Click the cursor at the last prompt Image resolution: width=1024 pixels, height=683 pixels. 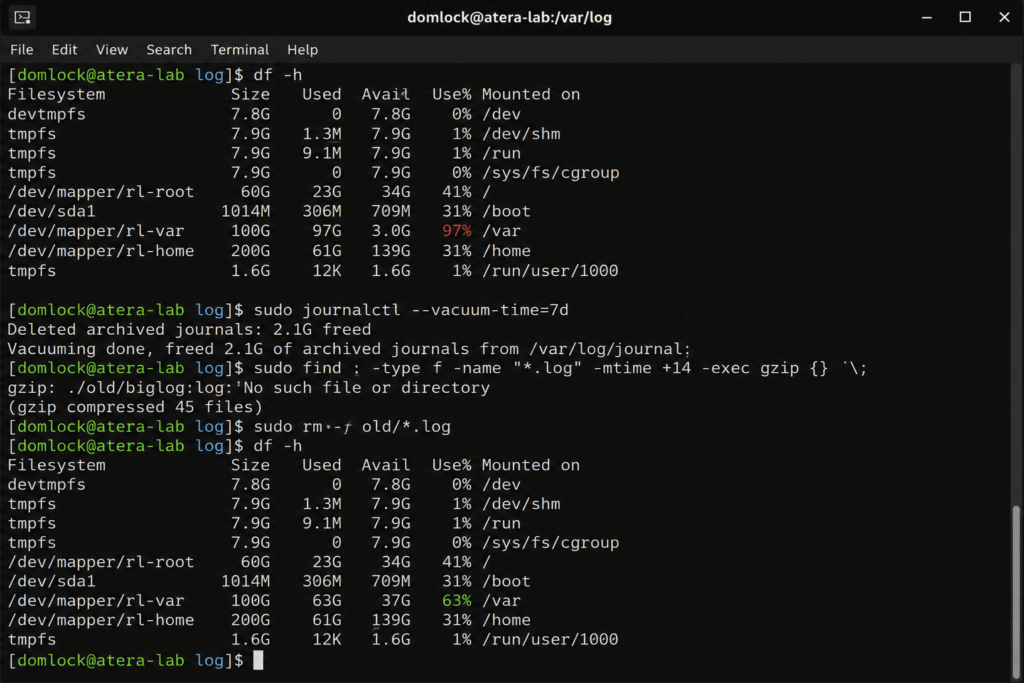pos(259,660)
